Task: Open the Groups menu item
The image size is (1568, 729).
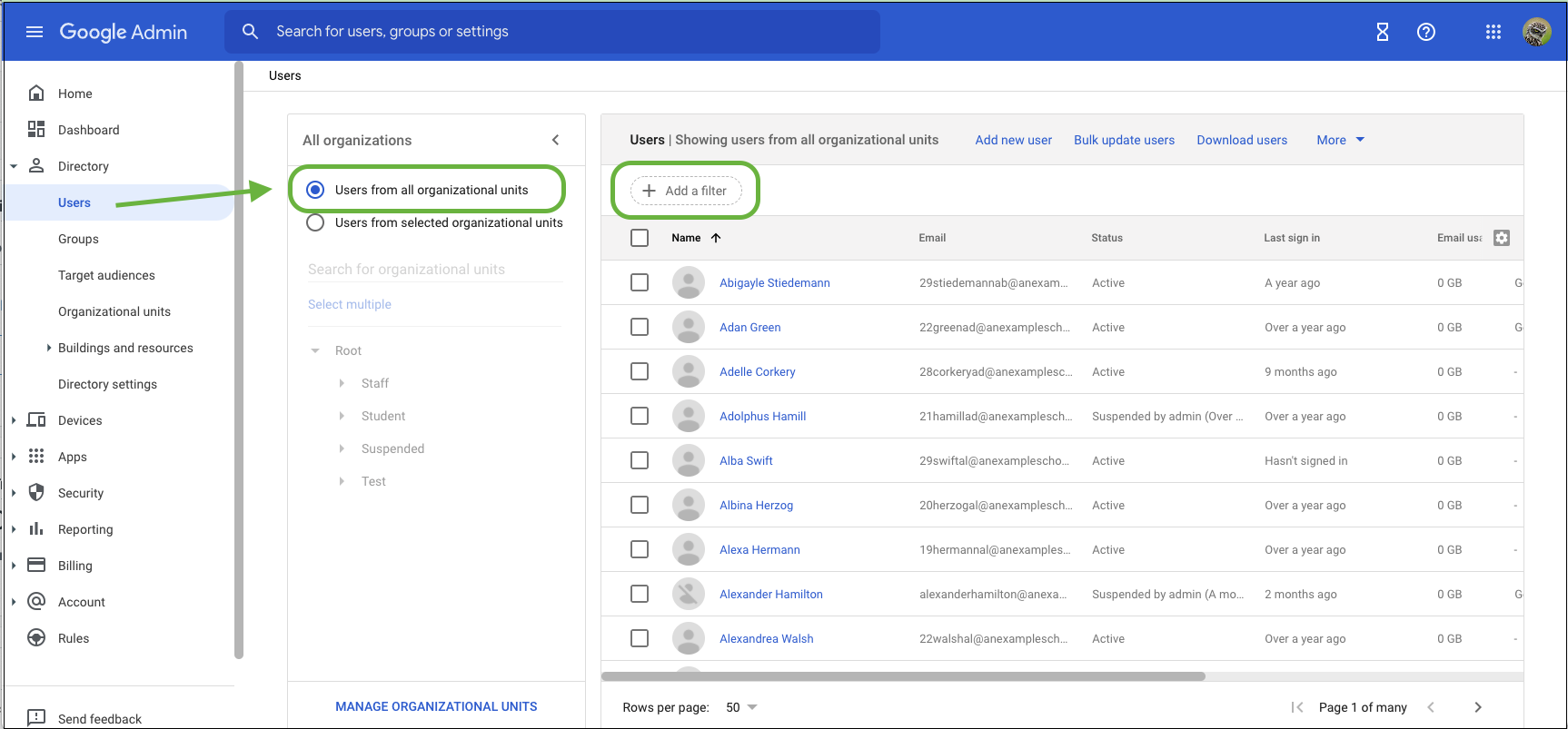Action: (78, 239)
